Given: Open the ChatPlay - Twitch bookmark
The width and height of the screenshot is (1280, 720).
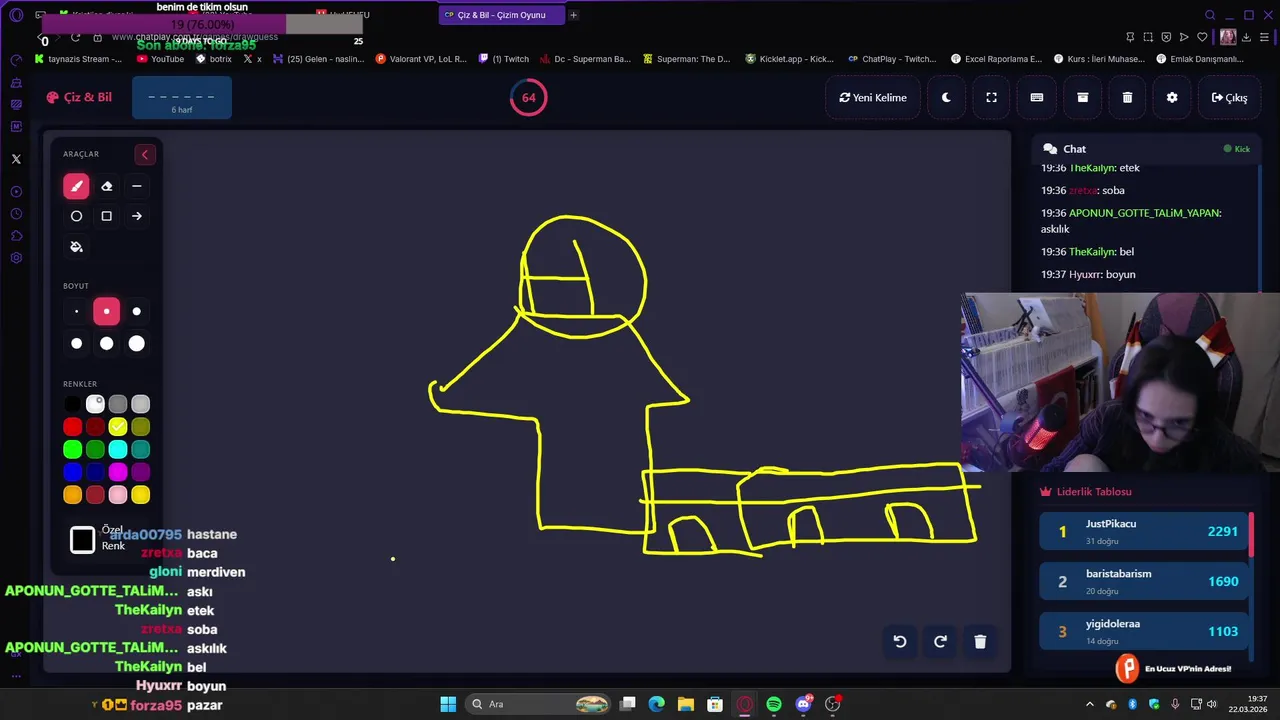Looking at the screenshot, I should (891, 59).
